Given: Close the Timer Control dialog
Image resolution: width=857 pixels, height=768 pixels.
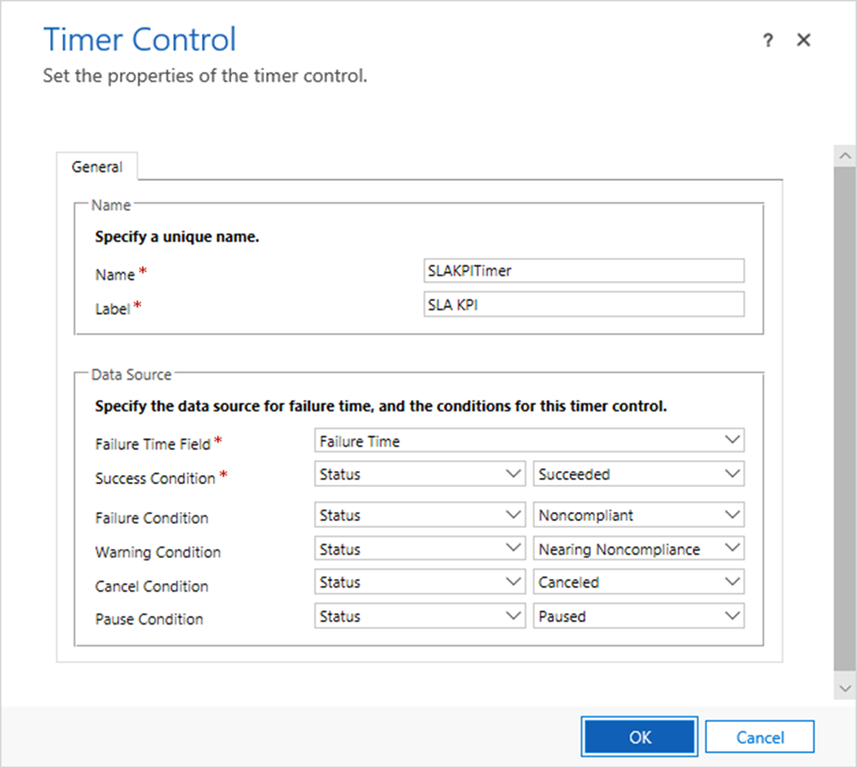Looking at the screenshot, I should click(803, 41).
